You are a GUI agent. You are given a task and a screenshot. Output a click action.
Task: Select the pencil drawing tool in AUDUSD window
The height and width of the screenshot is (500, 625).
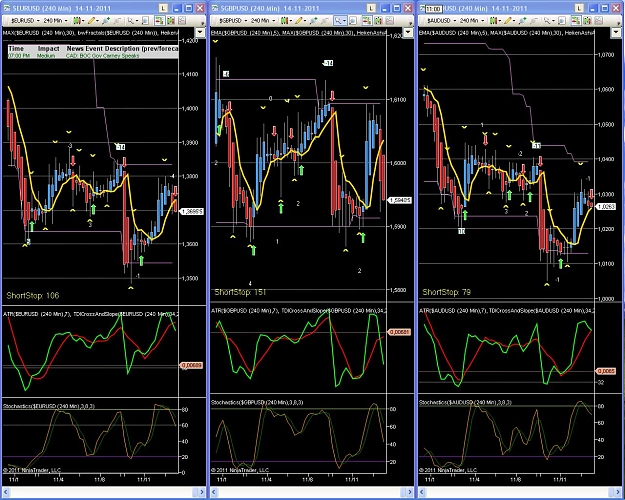[509, 20]
